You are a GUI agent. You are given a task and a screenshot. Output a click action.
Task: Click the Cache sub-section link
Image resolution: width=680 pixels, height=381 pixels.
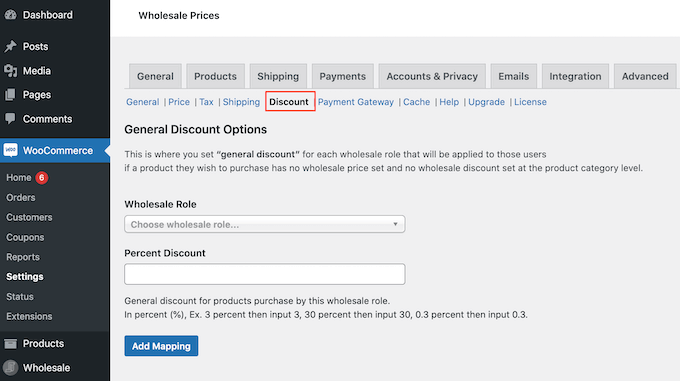click(x=416, y=102)
